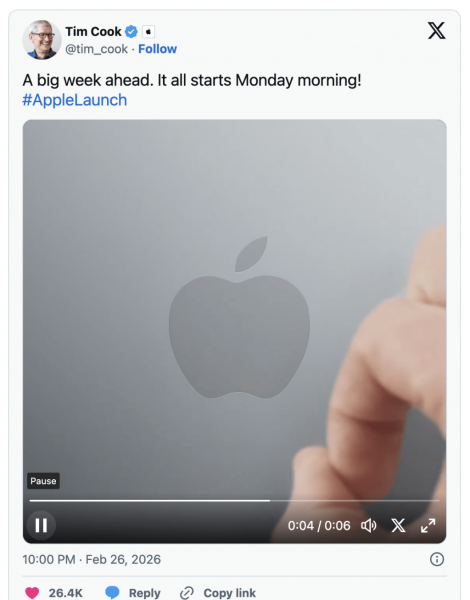The image size is (470, 600).
Task: Click the Copy link label
Action: (229, 593)
